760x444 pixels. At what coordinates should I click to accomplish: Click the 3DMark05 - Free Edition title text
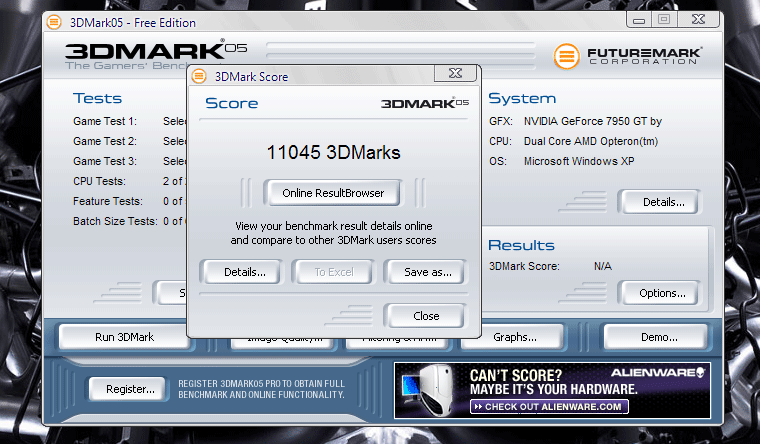point(133,23)
